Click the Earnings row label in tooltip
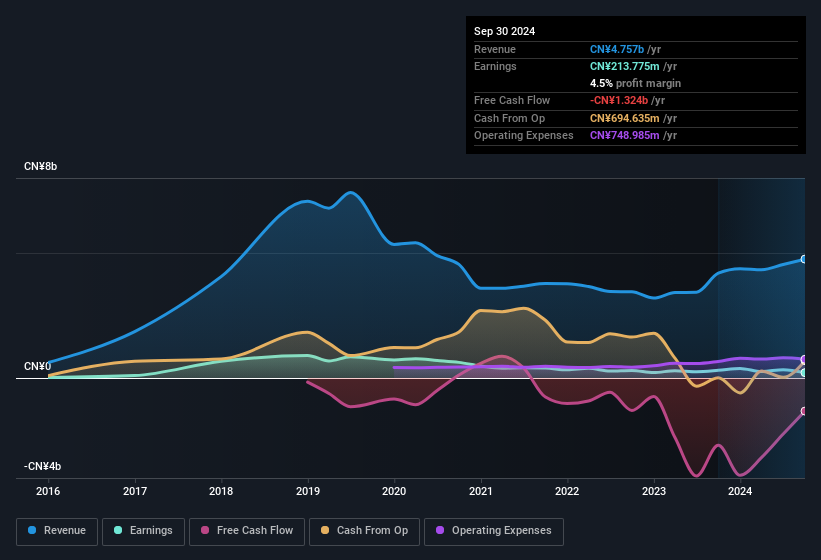Image resolution: width=821 pixels, height=560 pixels. [x=495, y=66]
